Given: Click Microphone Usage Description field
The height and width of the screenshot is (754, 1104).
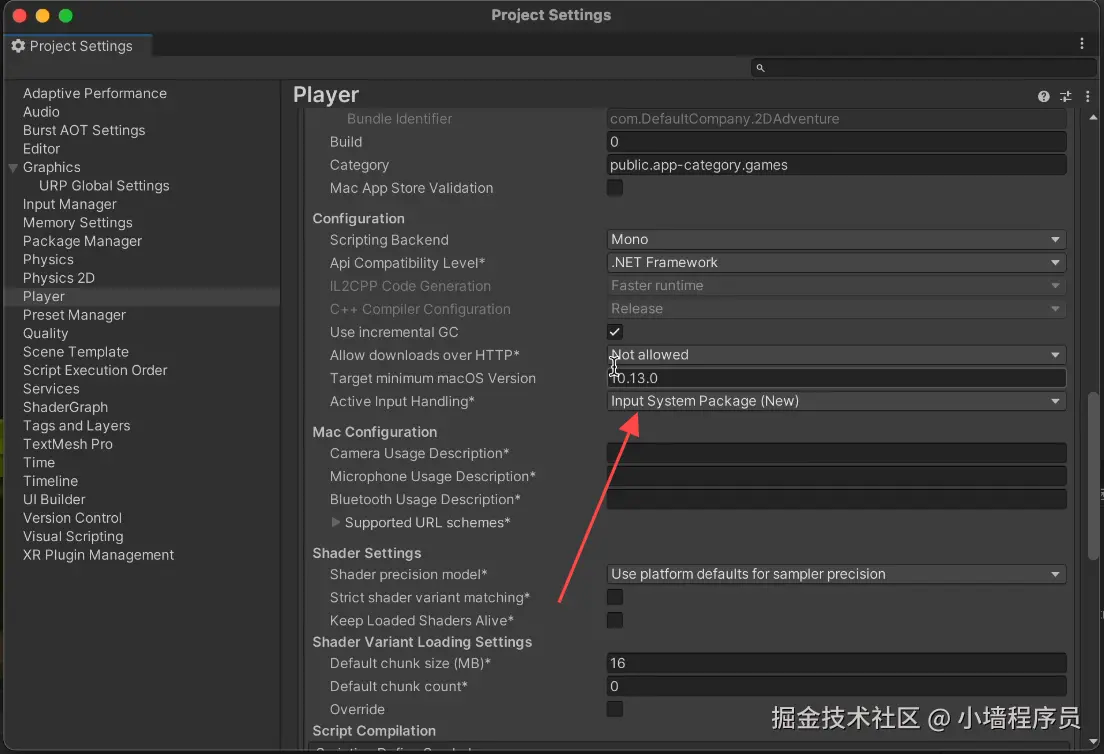Looking at the screenshot, I should 836,477.
